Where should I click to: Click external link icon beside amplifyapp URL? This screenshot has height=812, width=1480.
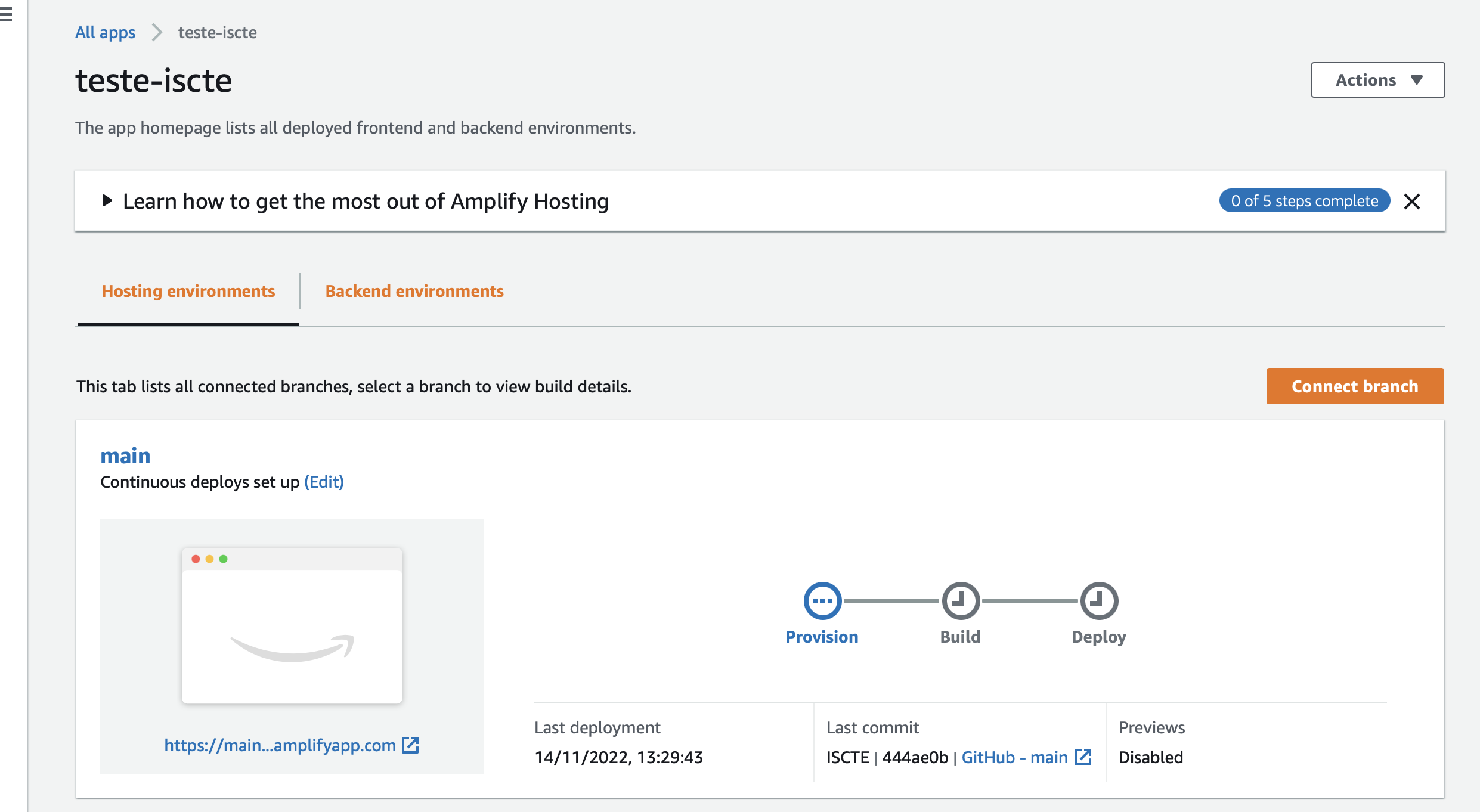pyautogui.click(x=410, y=745)
